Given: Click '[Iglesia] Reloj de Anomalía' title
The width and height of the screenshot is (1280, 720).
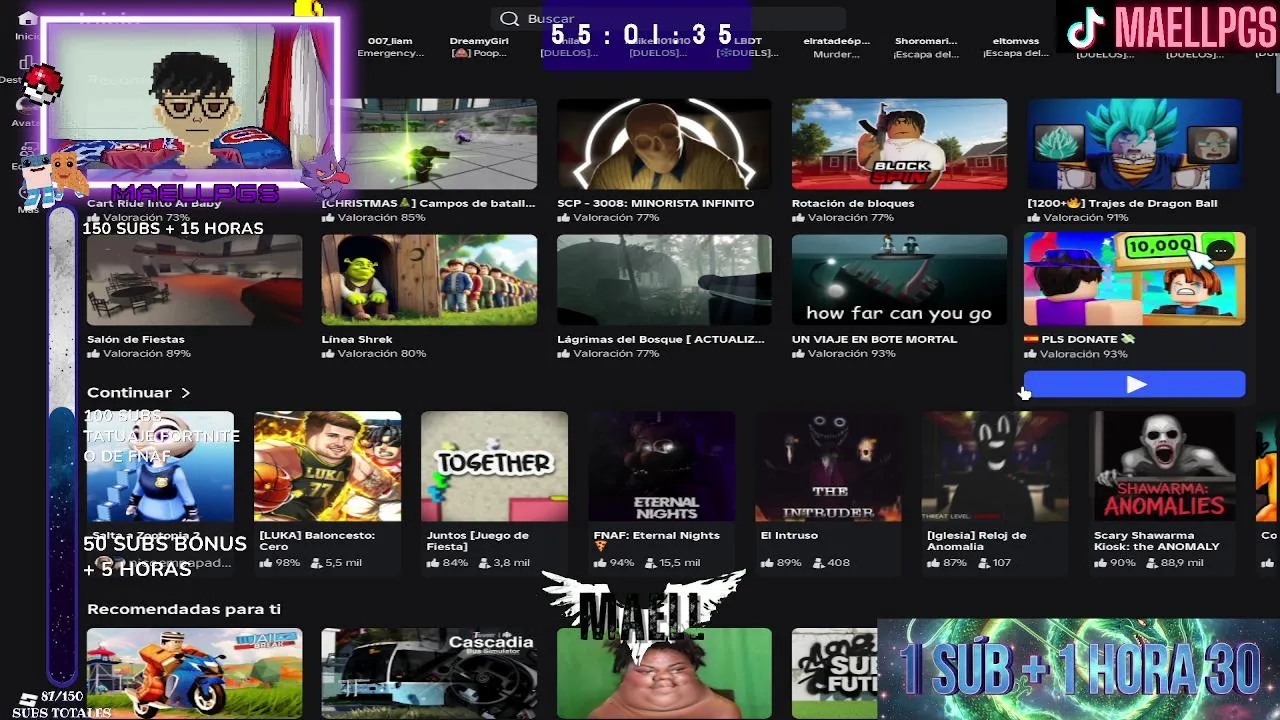Looking at the screenshot, I should (977, 541).
